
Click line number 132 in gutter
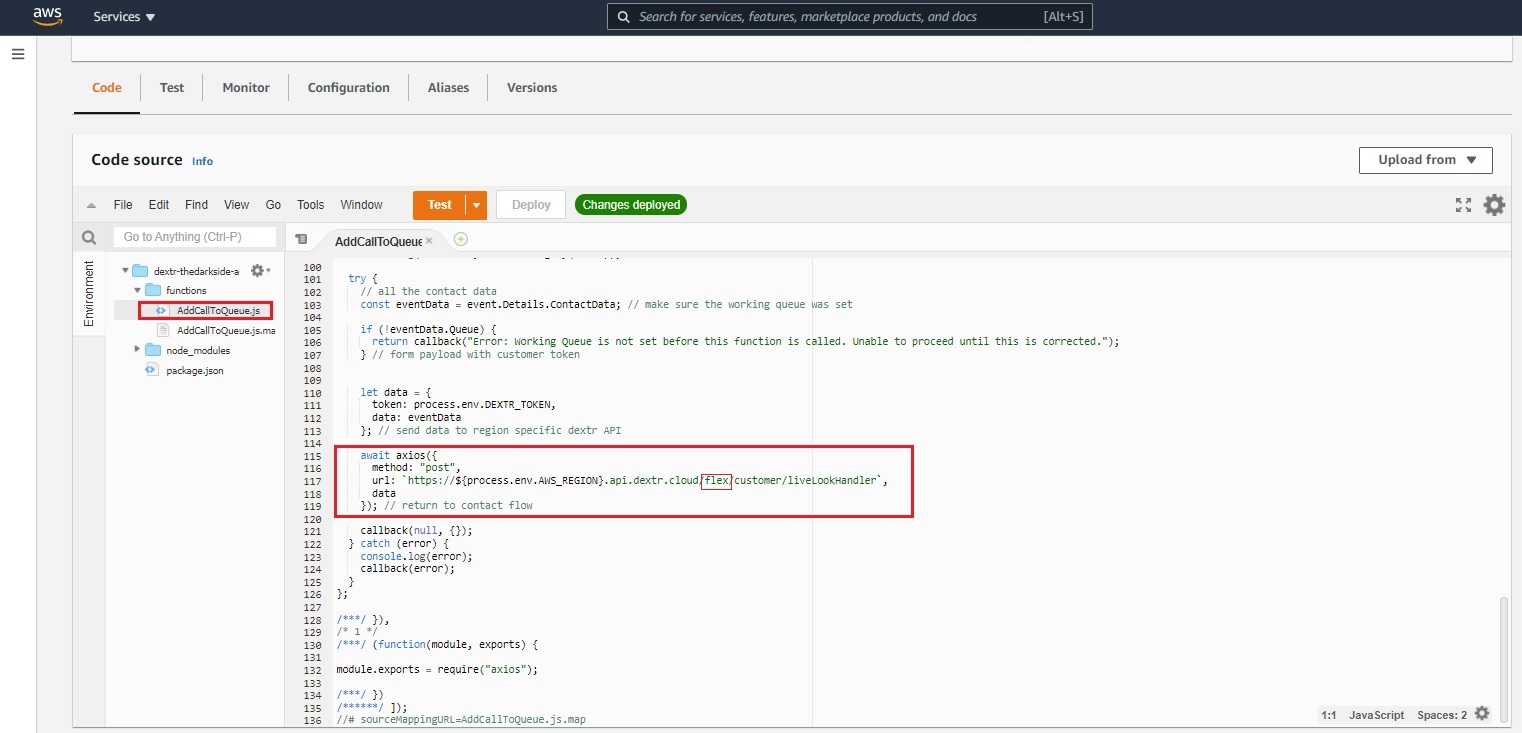pyautogui.click(x=312, y=669)
